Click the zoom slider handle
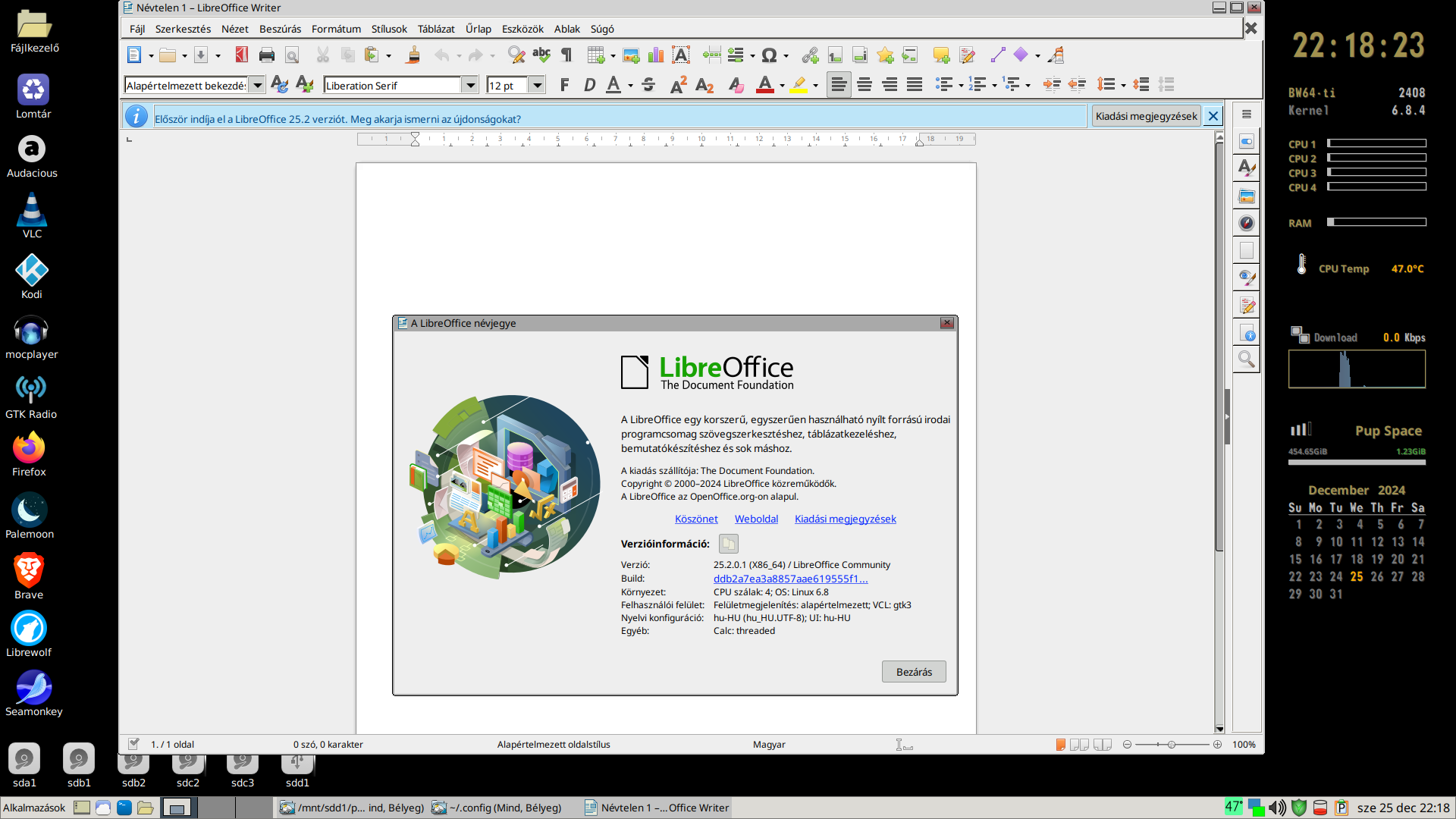1456x819 pixels. click(x=1172, y=745)
